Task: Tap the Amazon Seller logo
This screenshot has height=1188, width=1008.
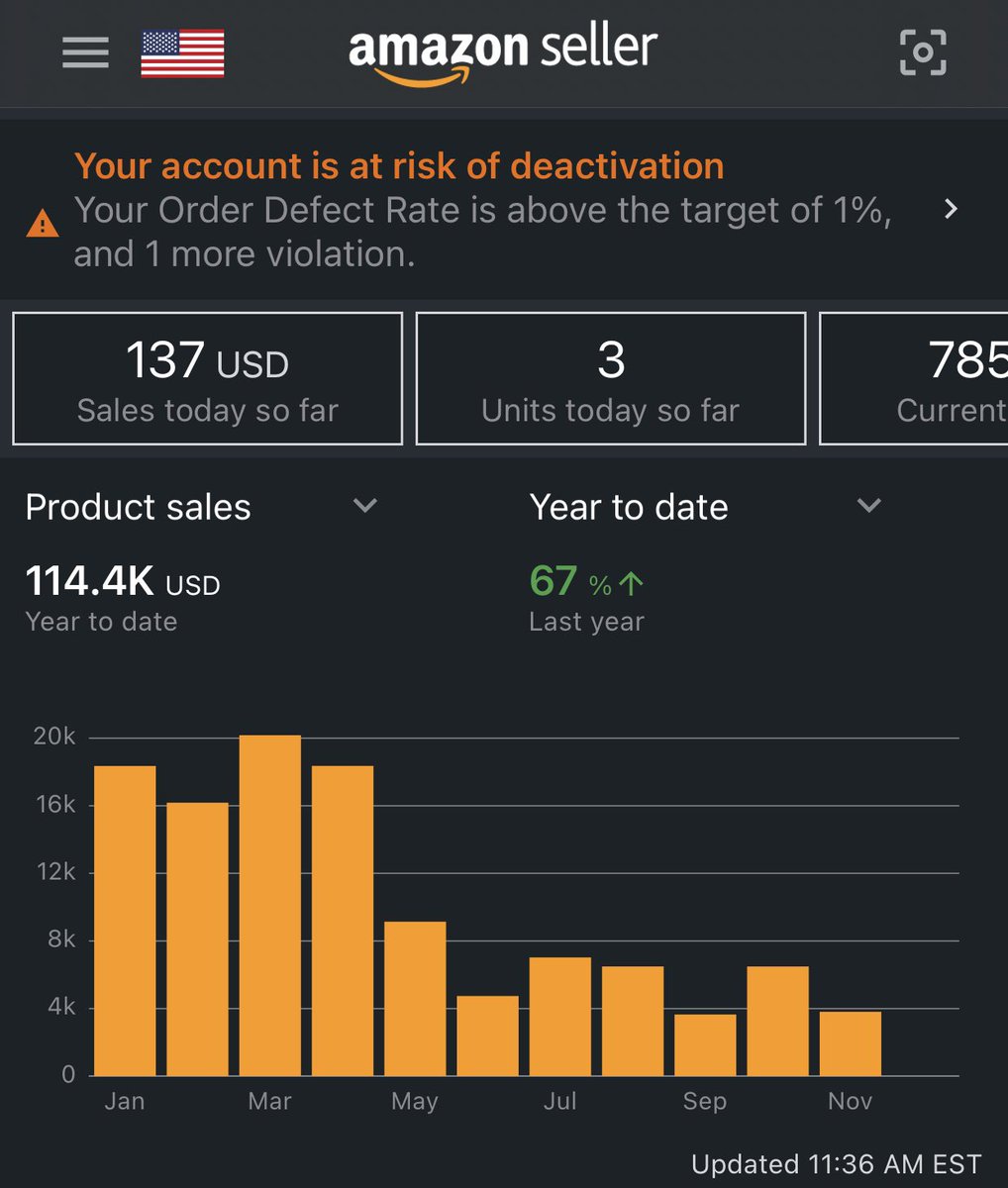Action: [x=503, y=53]
